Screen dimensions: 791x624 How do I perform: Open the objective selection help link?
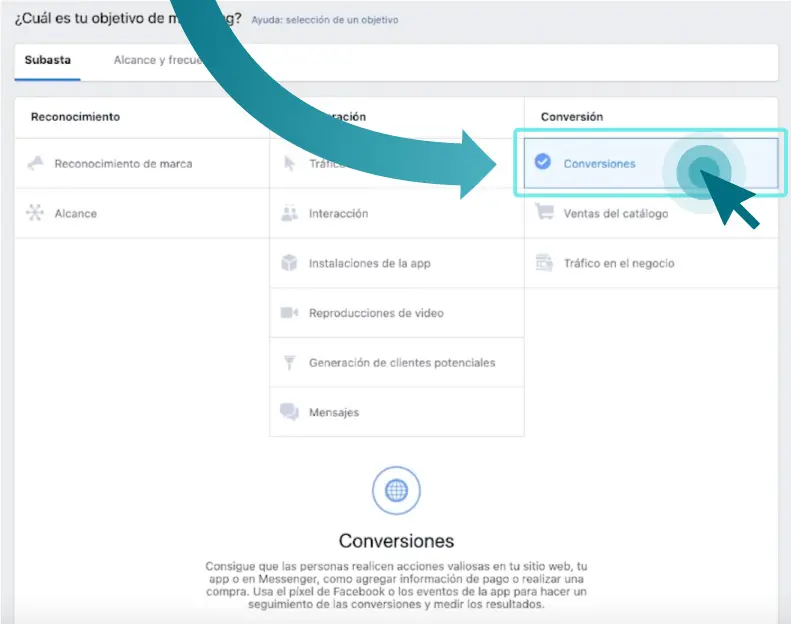pyautogui.click(x=325, y=20)
